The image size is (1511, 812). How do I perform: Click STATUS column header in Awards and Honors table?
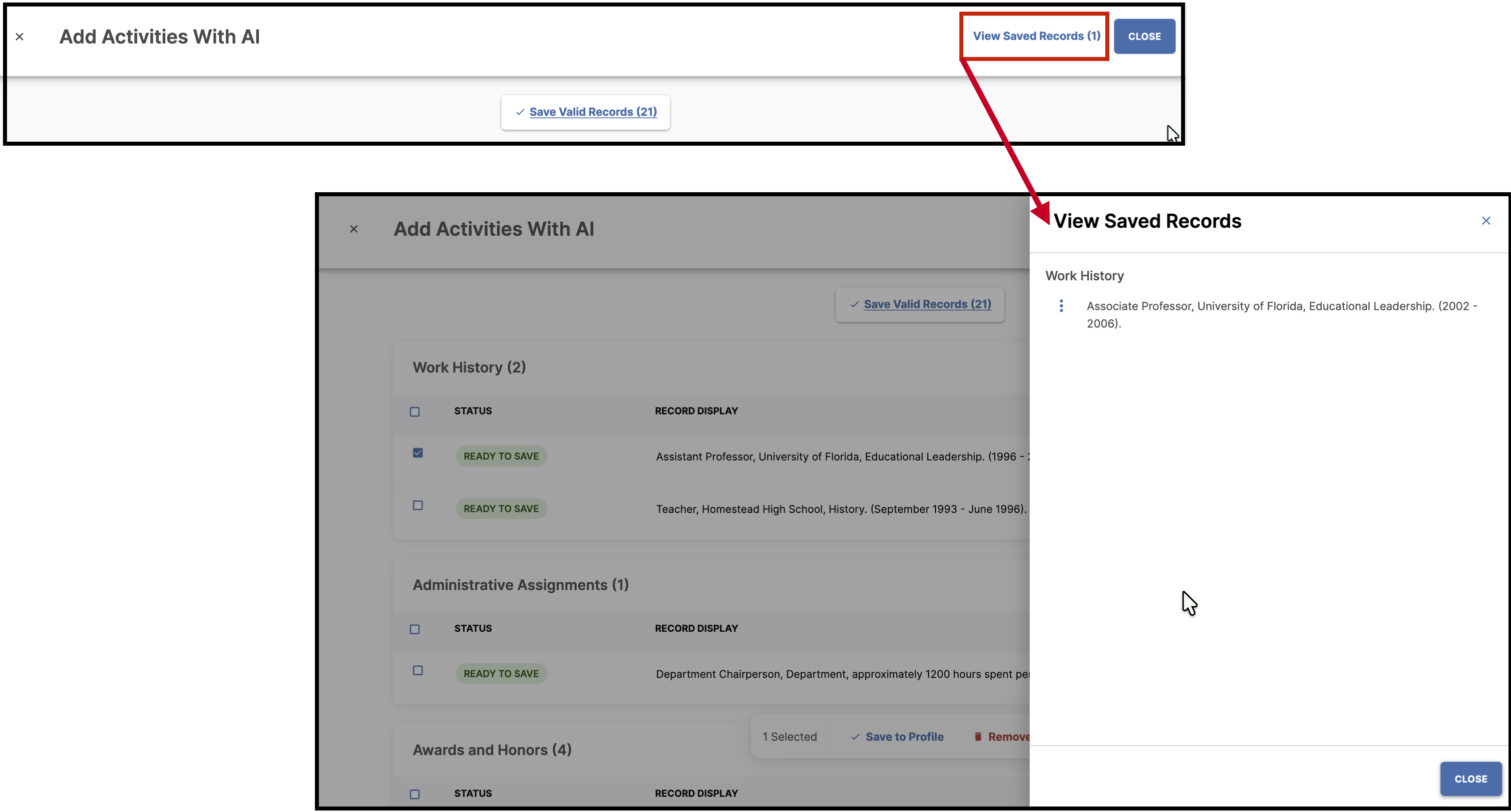(x=473, y=792)
